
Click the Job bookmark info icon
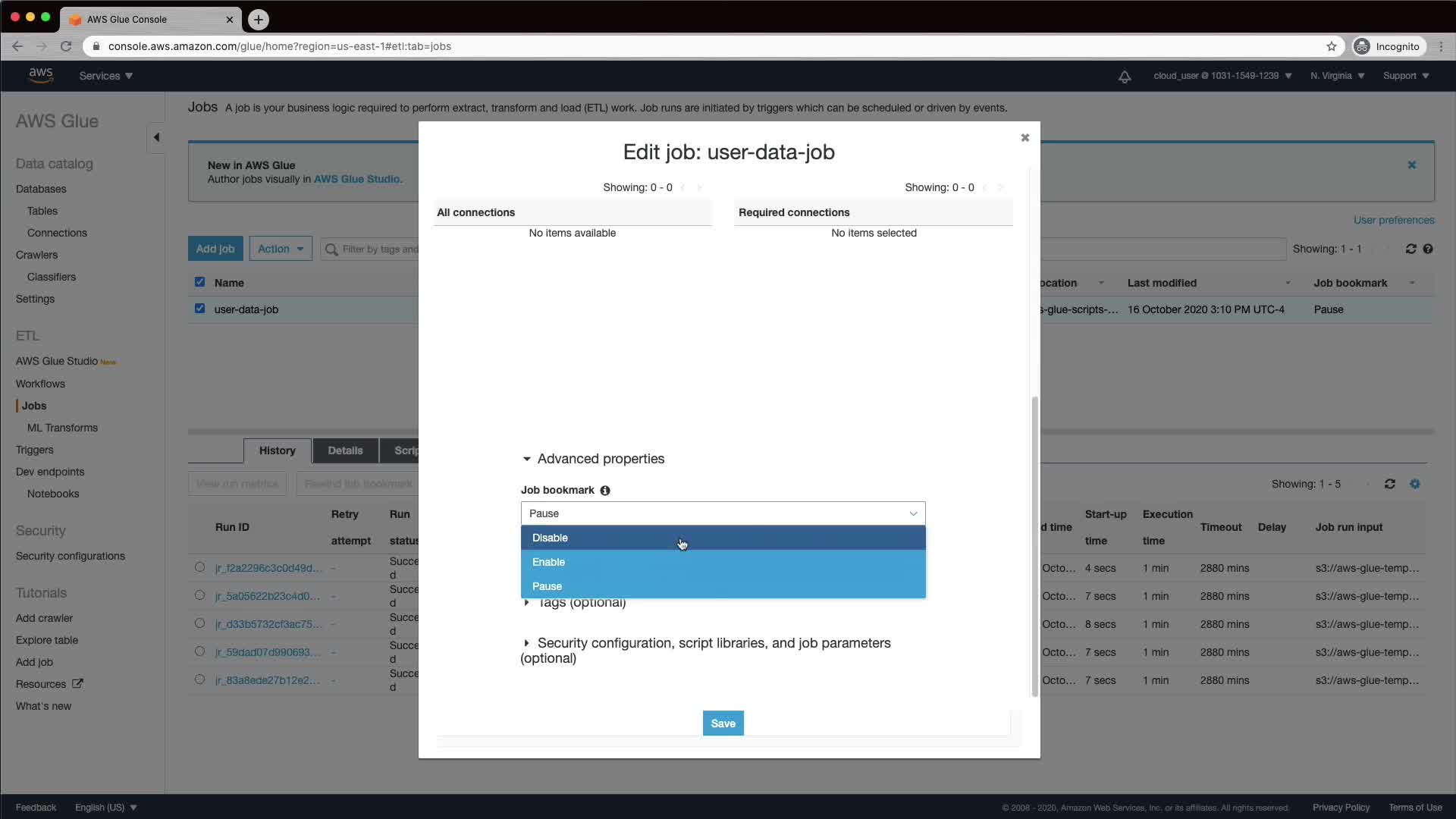(605, 491)
